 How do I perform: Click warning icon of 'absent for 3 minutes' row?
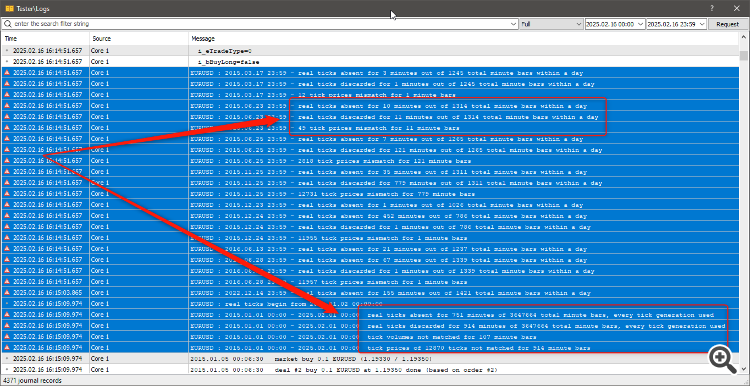click(x=7, y=73)
